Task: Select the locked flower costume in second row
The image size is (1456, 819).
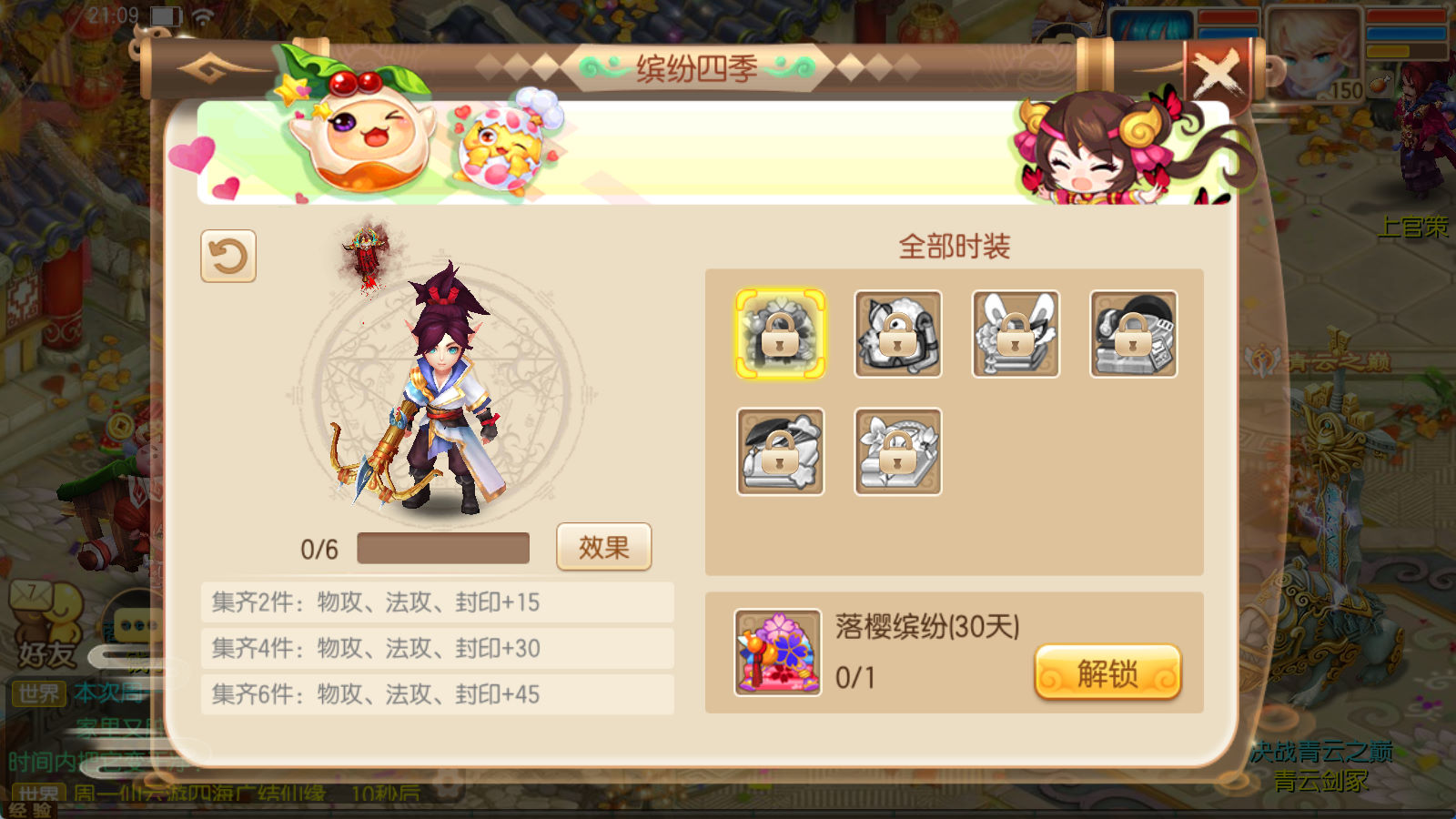Action: [x=898, y=451]
